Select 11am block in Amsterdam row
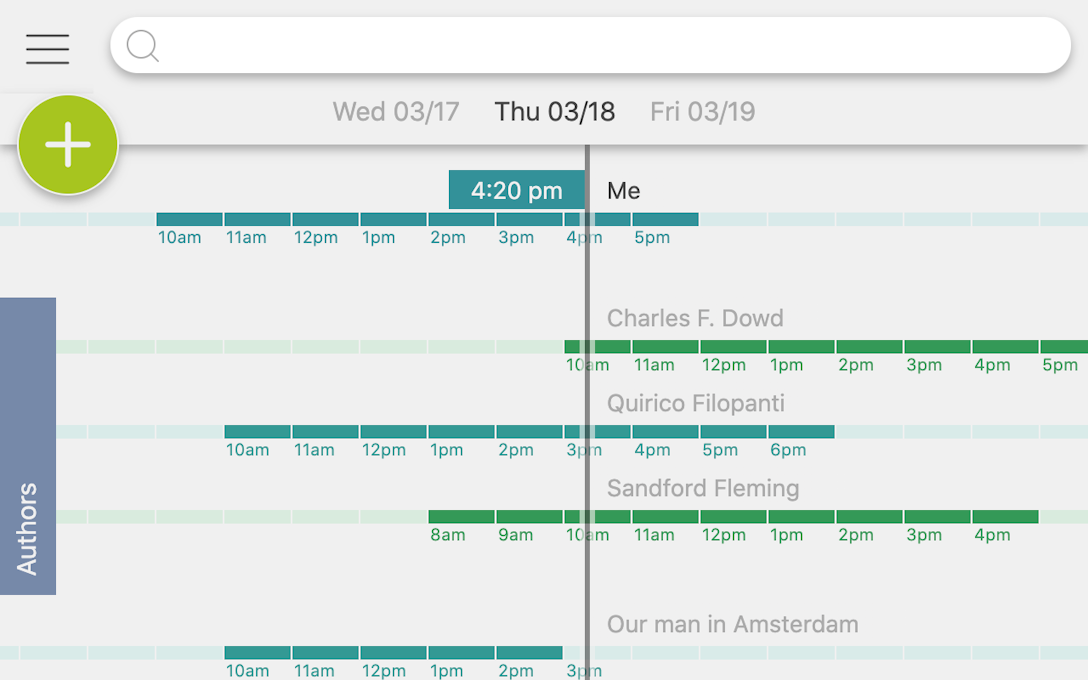The width and height of the screenshot is (1088, 680). [326, 653]
